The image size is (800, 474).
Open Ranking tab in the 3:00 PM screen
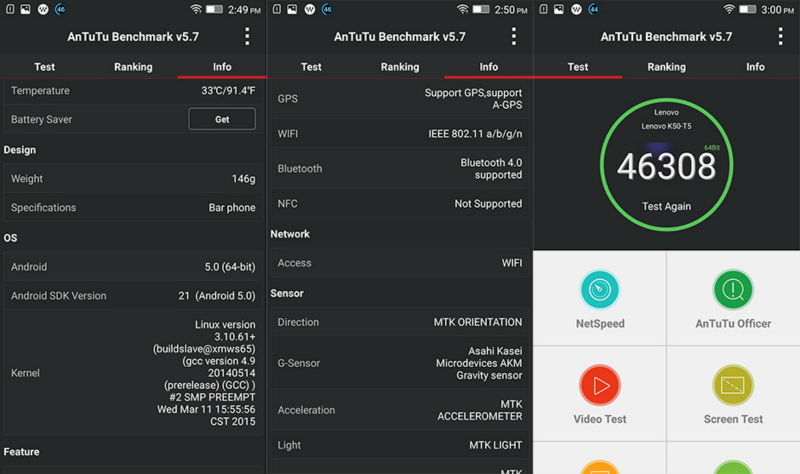[x=667, y=67]
